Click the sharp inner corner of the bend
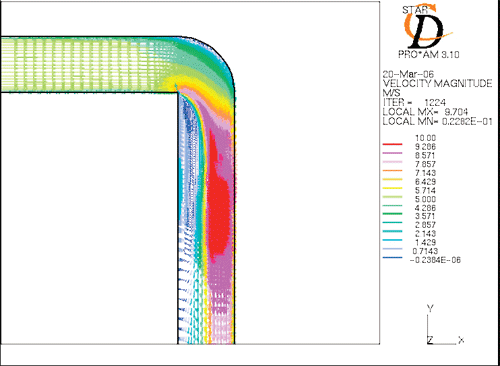 tap(177, 92)
